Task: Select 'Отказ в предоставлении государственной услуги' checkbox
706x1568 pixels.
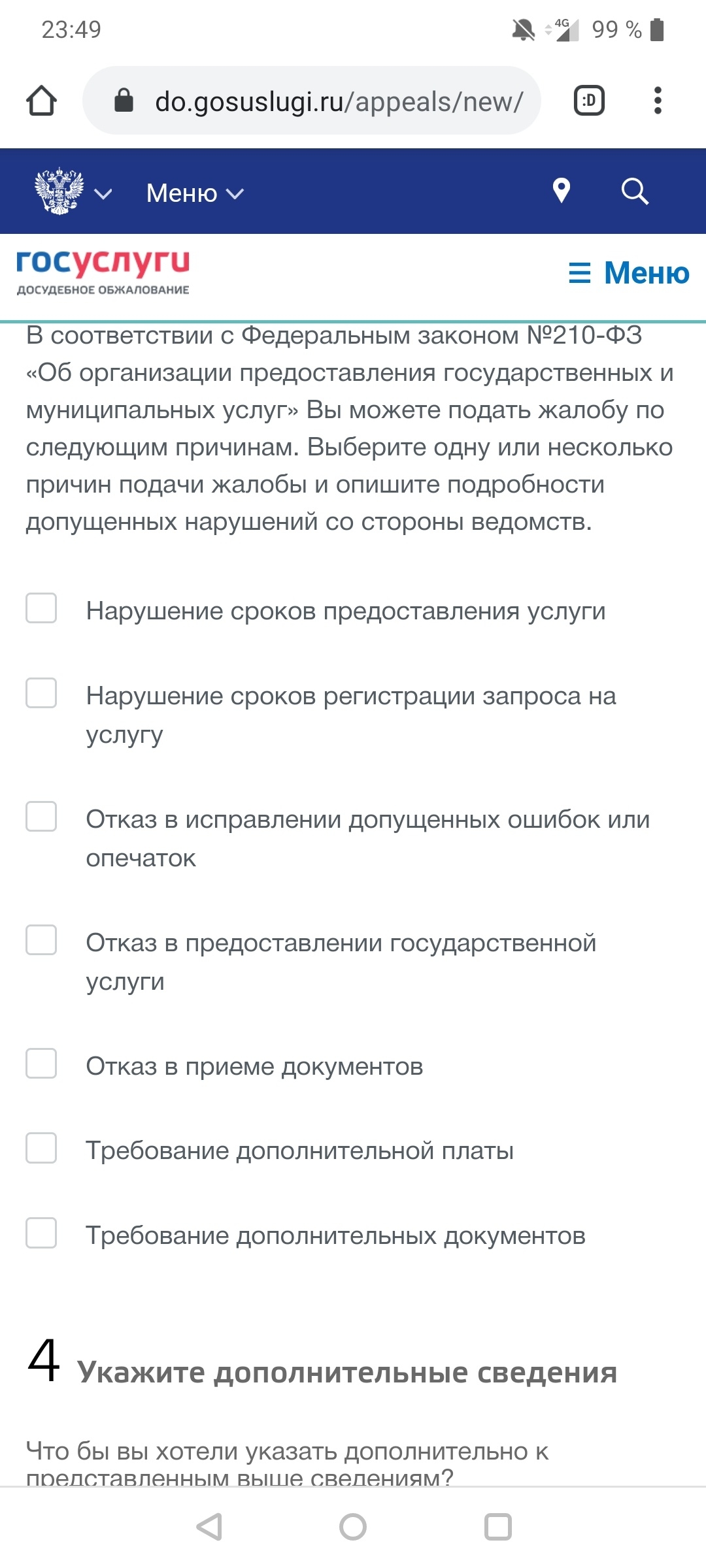Action: point(41,940)
